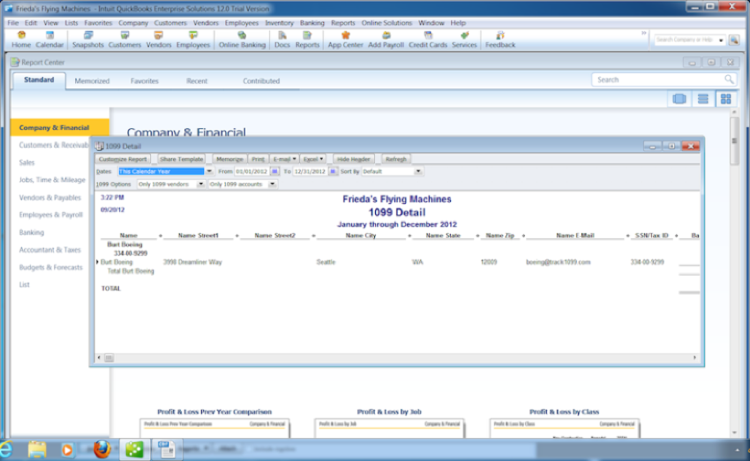750x461 pixels.
Task: Click the Customize Report button
Action: pyautogui.click(x=123, y=159)
